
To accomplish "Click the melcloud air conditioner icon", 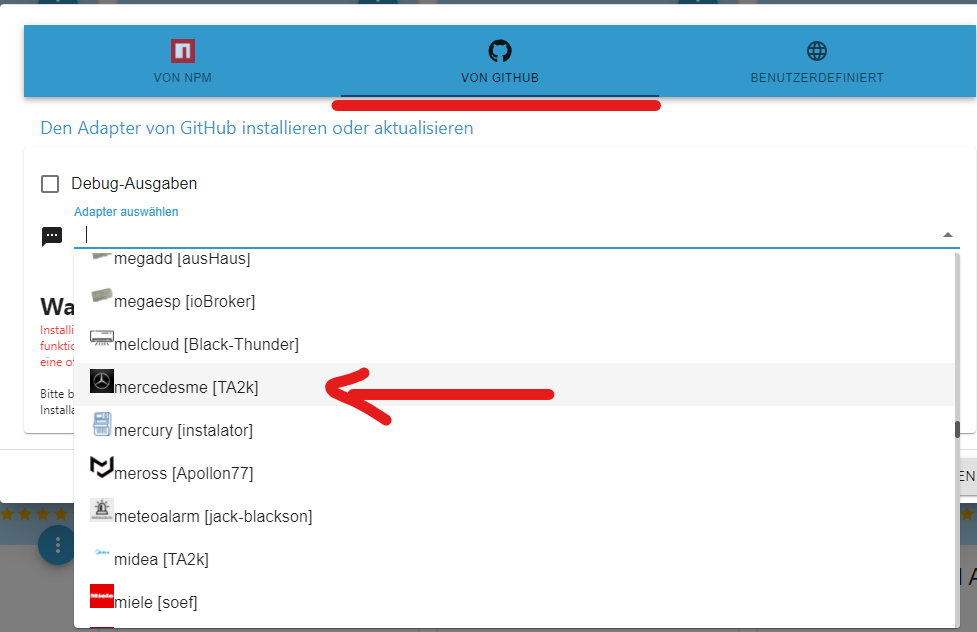I will tap(102, 338).
